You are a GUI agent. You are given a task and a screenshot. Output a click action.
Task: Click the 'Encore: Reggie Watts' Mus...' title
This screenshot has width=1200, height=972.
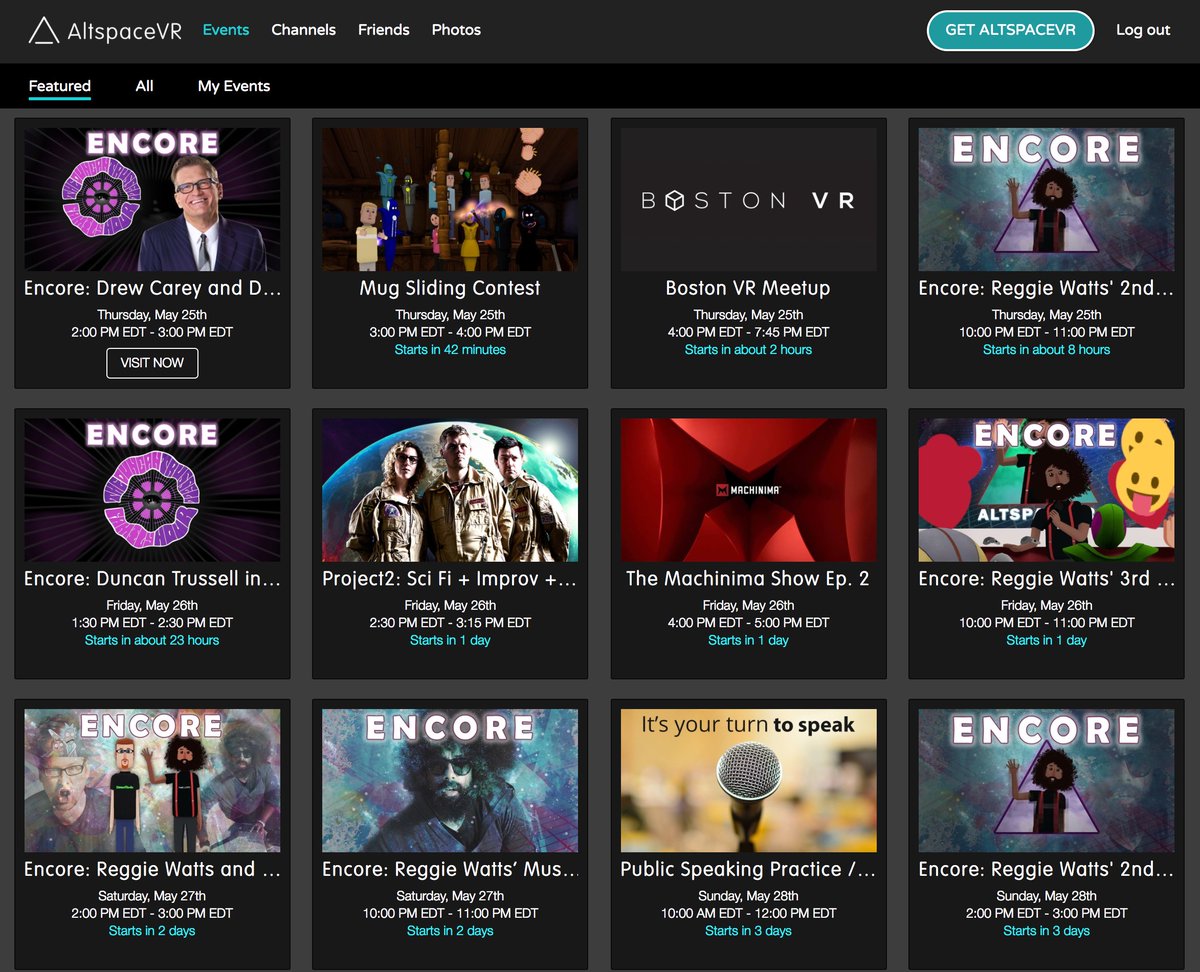coord(450,870)
